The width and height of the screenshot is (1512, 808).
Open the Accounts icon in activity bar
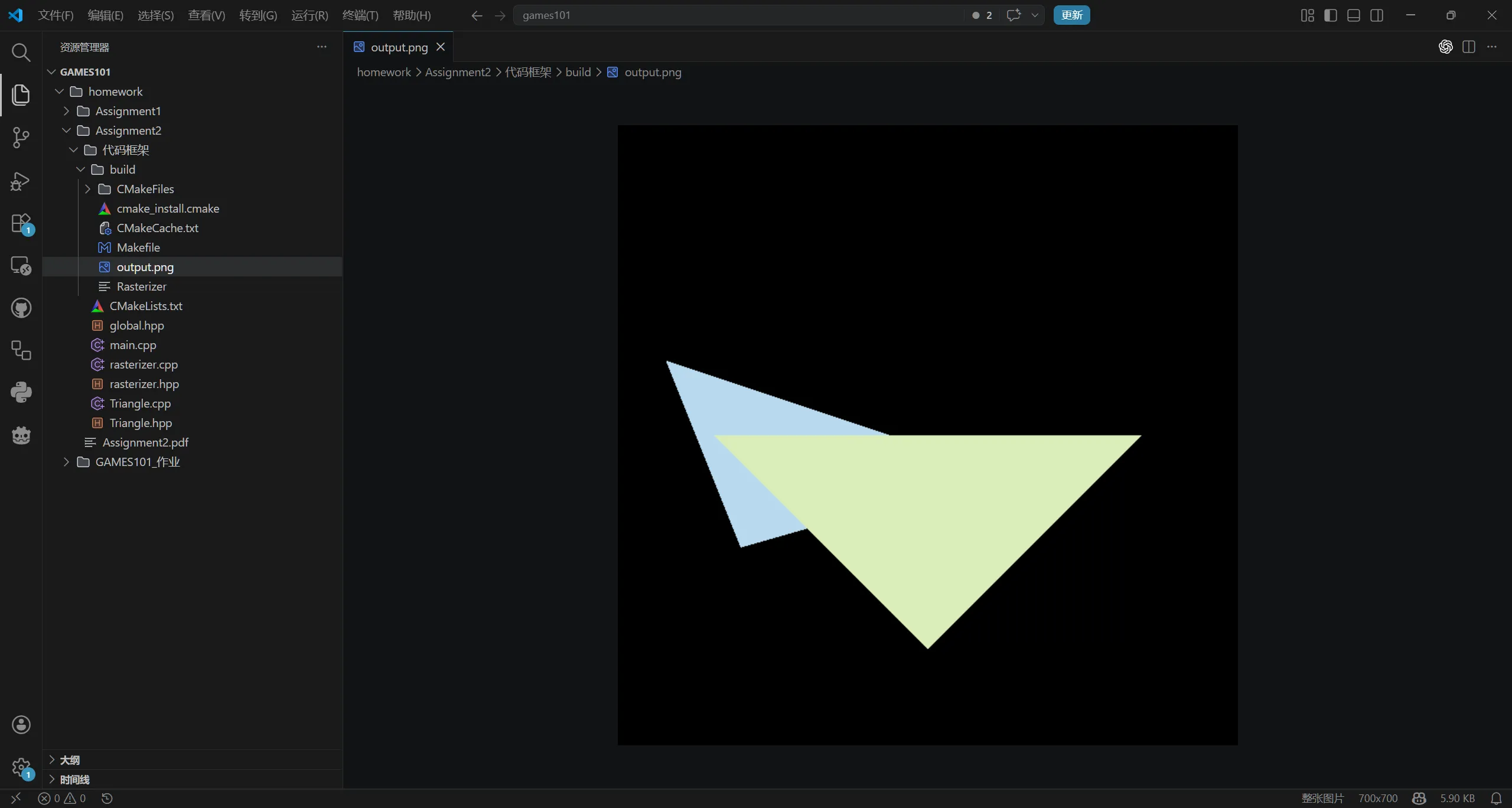tap(21, 725)
